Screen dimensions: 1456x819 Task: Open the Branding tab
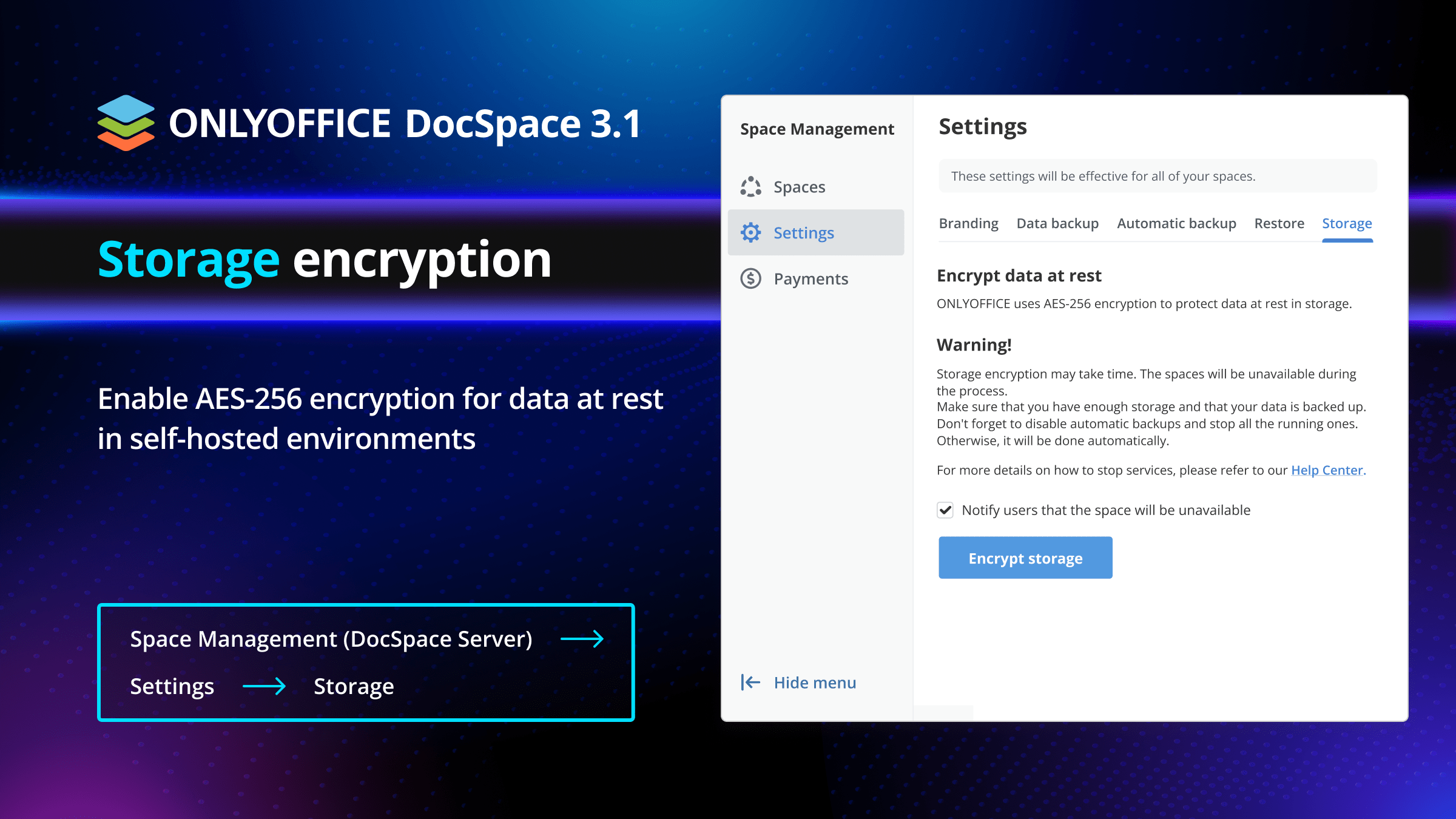968,223
